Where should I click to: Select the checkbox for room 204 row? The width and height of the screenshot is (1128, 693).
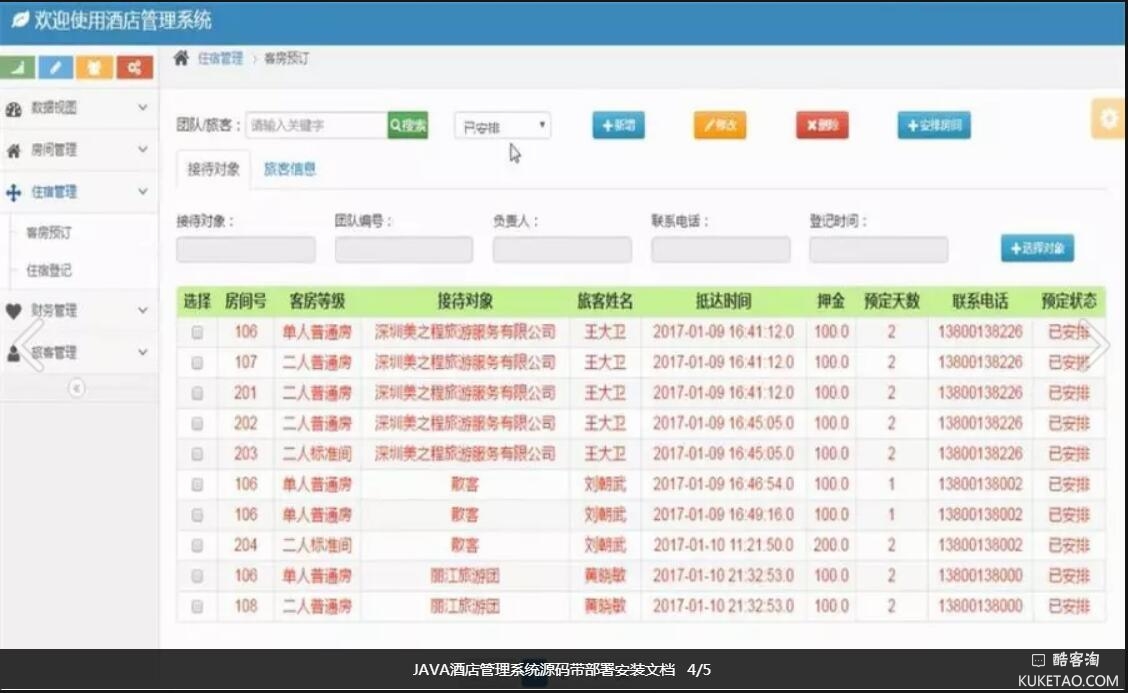[197, 546]
